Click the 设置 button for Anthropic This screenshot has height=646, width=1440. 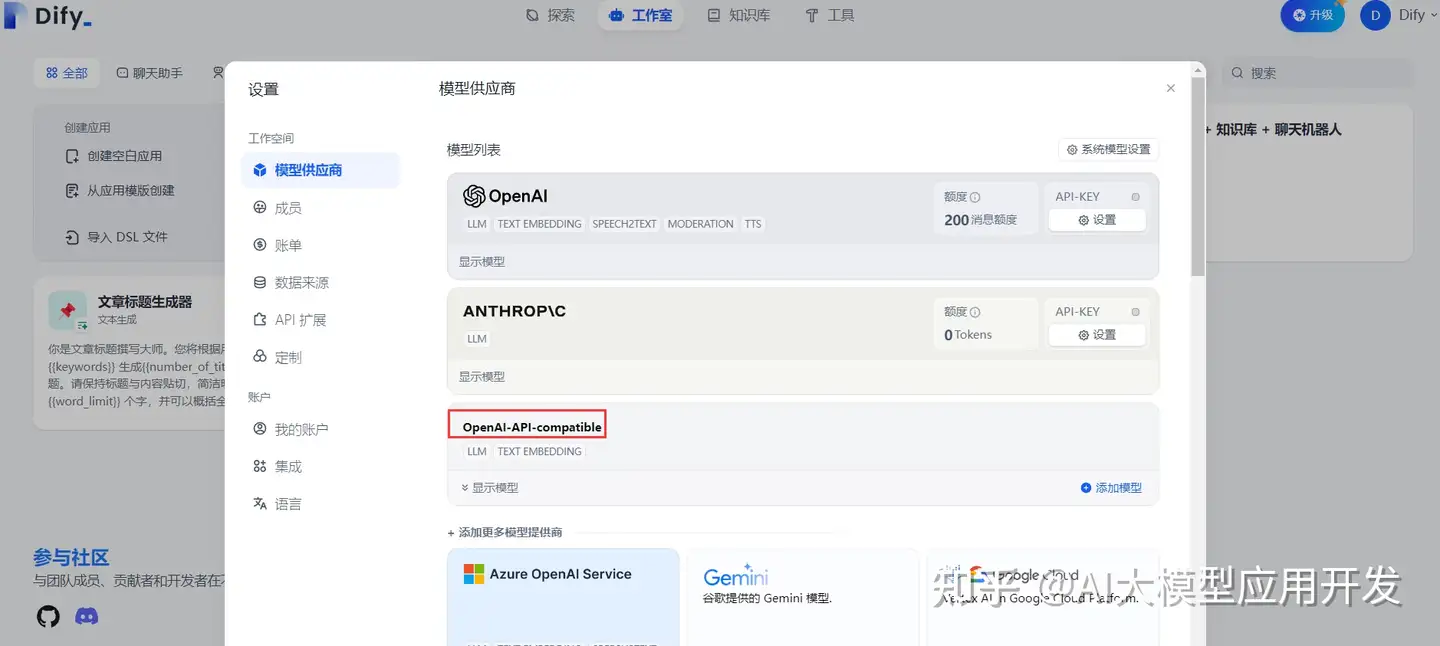click(x=1097, y=335)
